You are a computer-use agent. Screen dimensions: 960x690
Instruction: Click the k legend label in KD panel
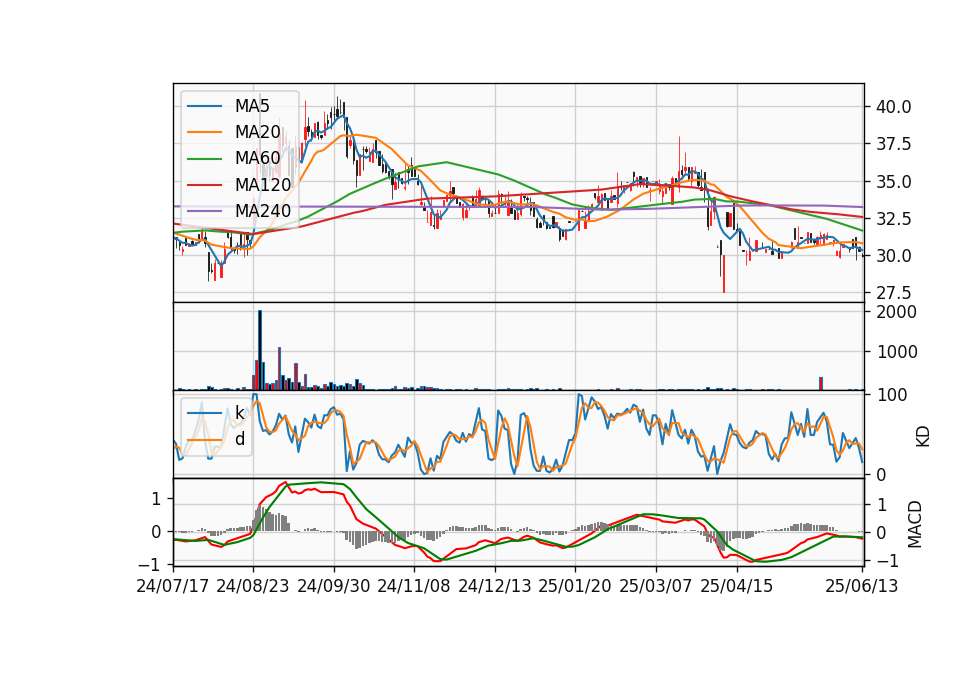[x=239, y=413]
